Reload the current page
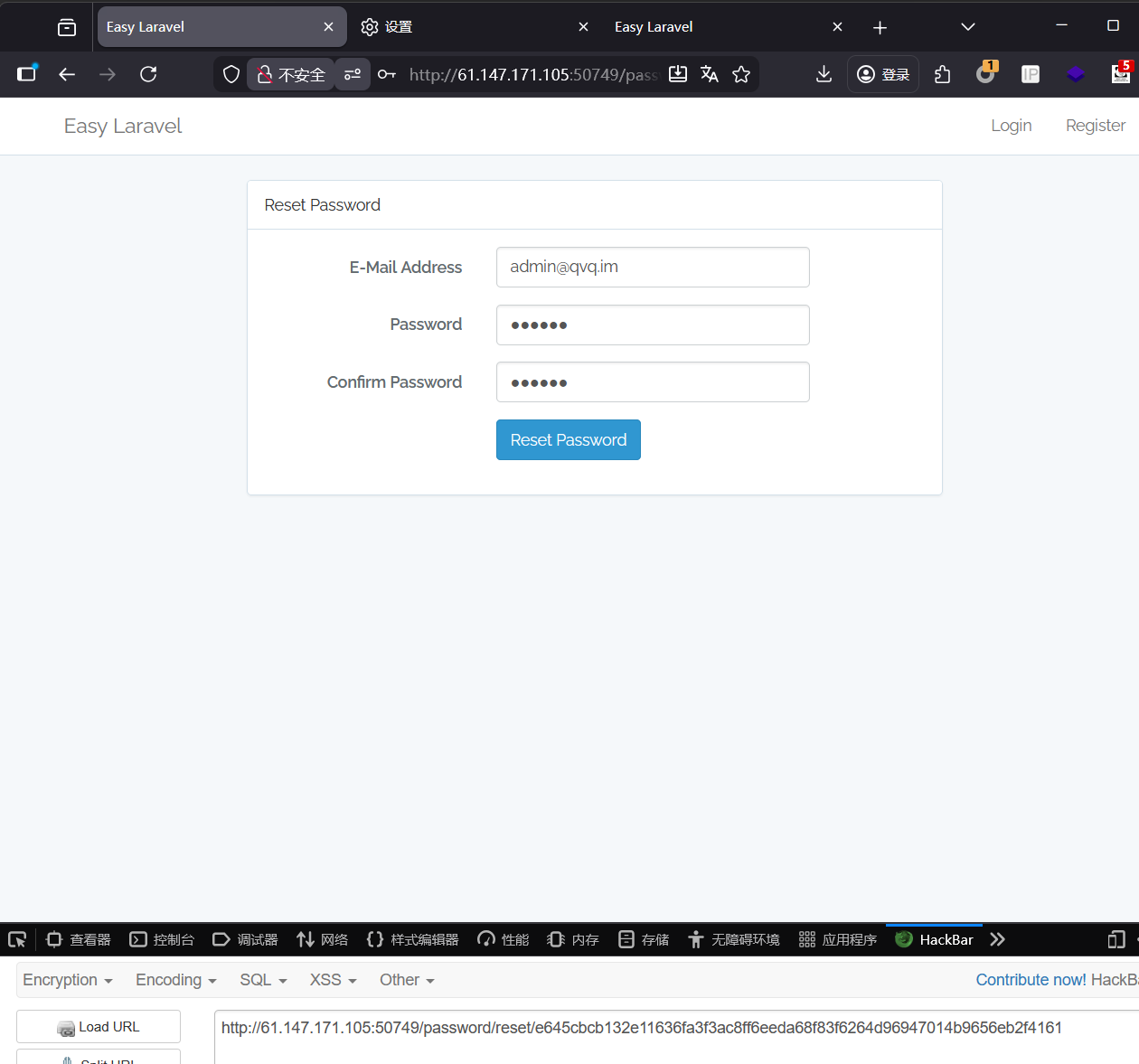The width and height of the screenshot is (1139, 1064). [148, 74]
